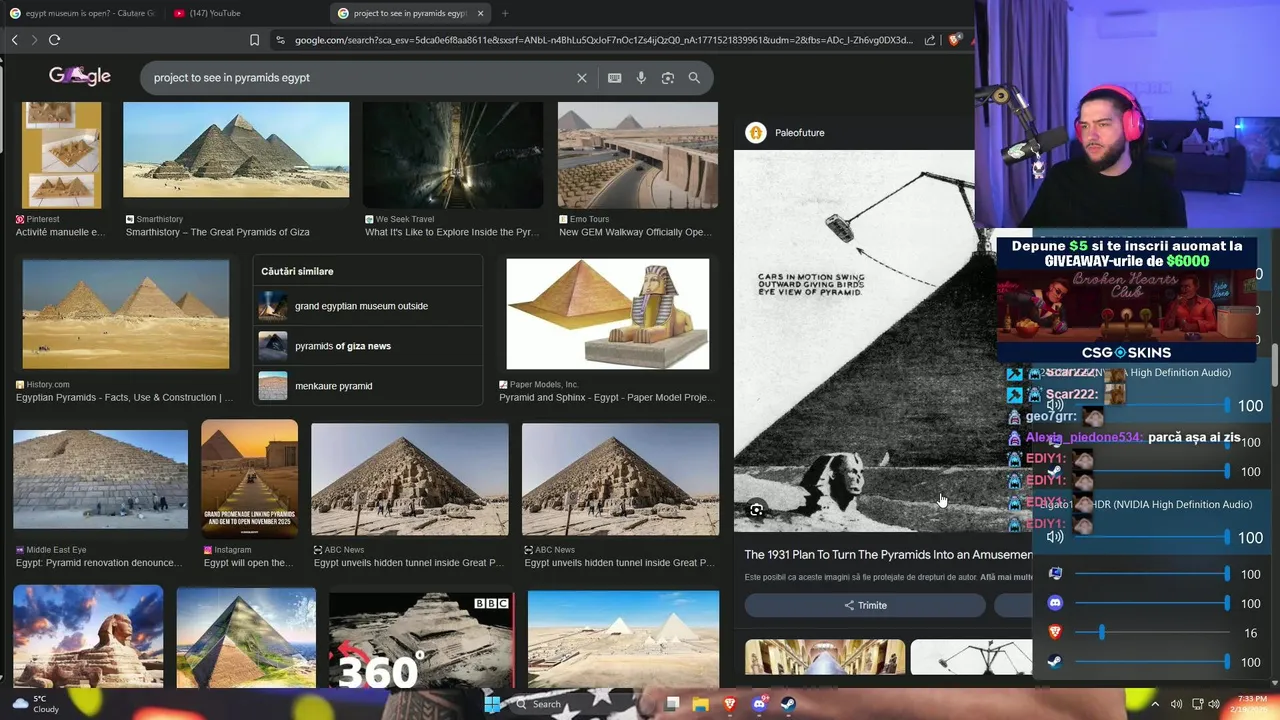Search by image with Lens camera icon
The image size is (1280, 720).
click(668, 78)
